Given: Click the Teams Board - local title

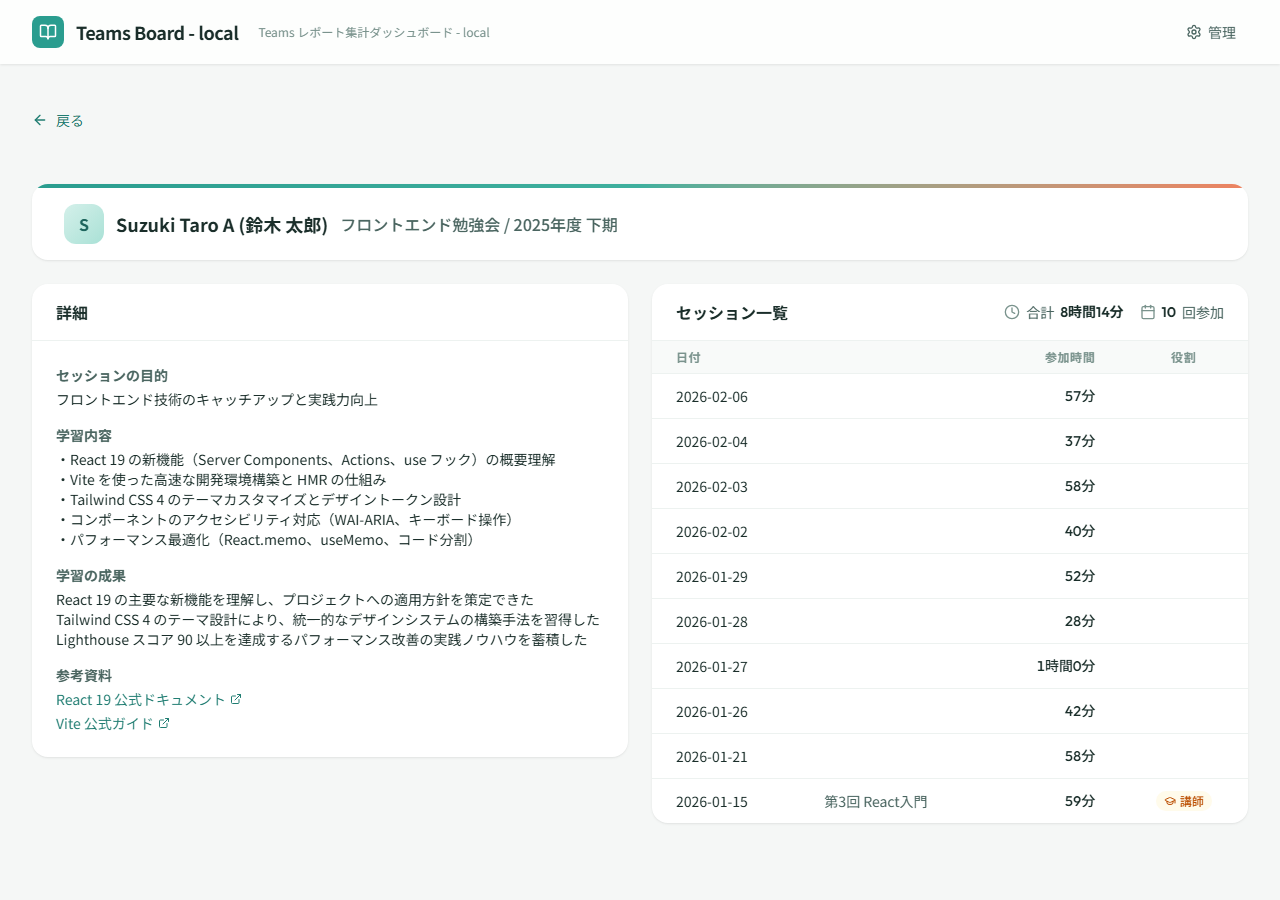Looking at the screenshot, I should (157, 33).
